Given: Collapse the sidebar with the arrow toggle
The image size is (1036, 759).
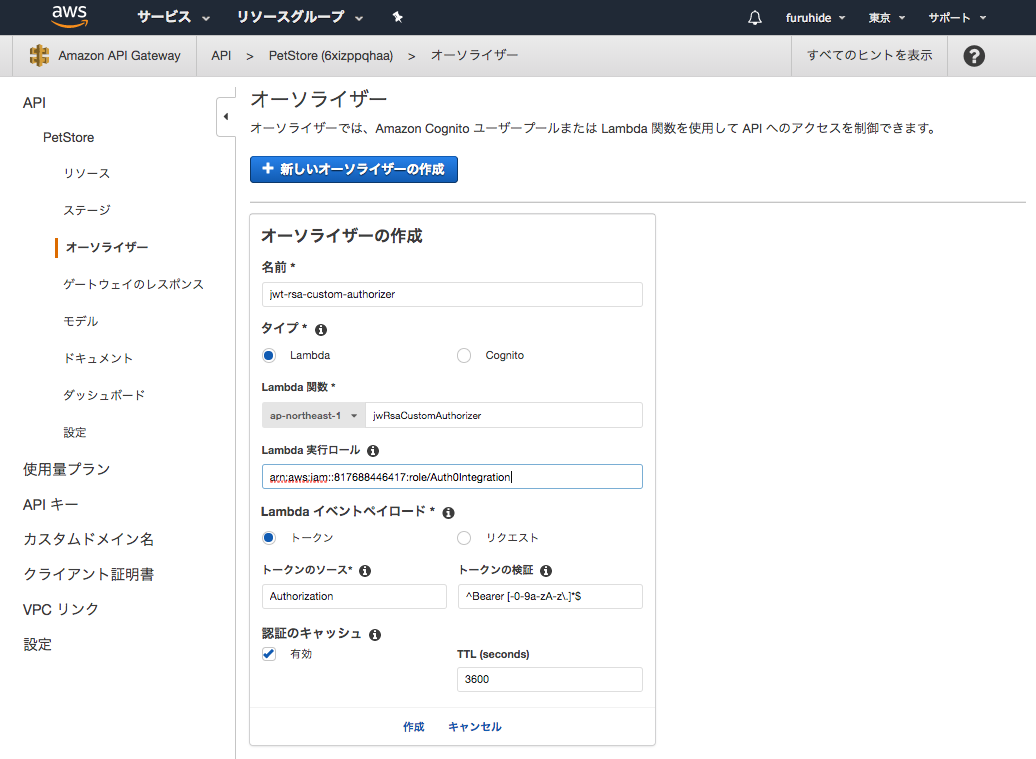Looking at the screenshot, I should click(226, 117).
